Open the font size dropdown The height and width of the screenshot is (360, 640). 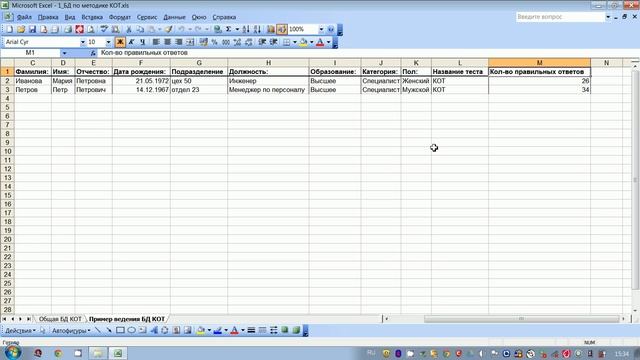pos(108,42)
